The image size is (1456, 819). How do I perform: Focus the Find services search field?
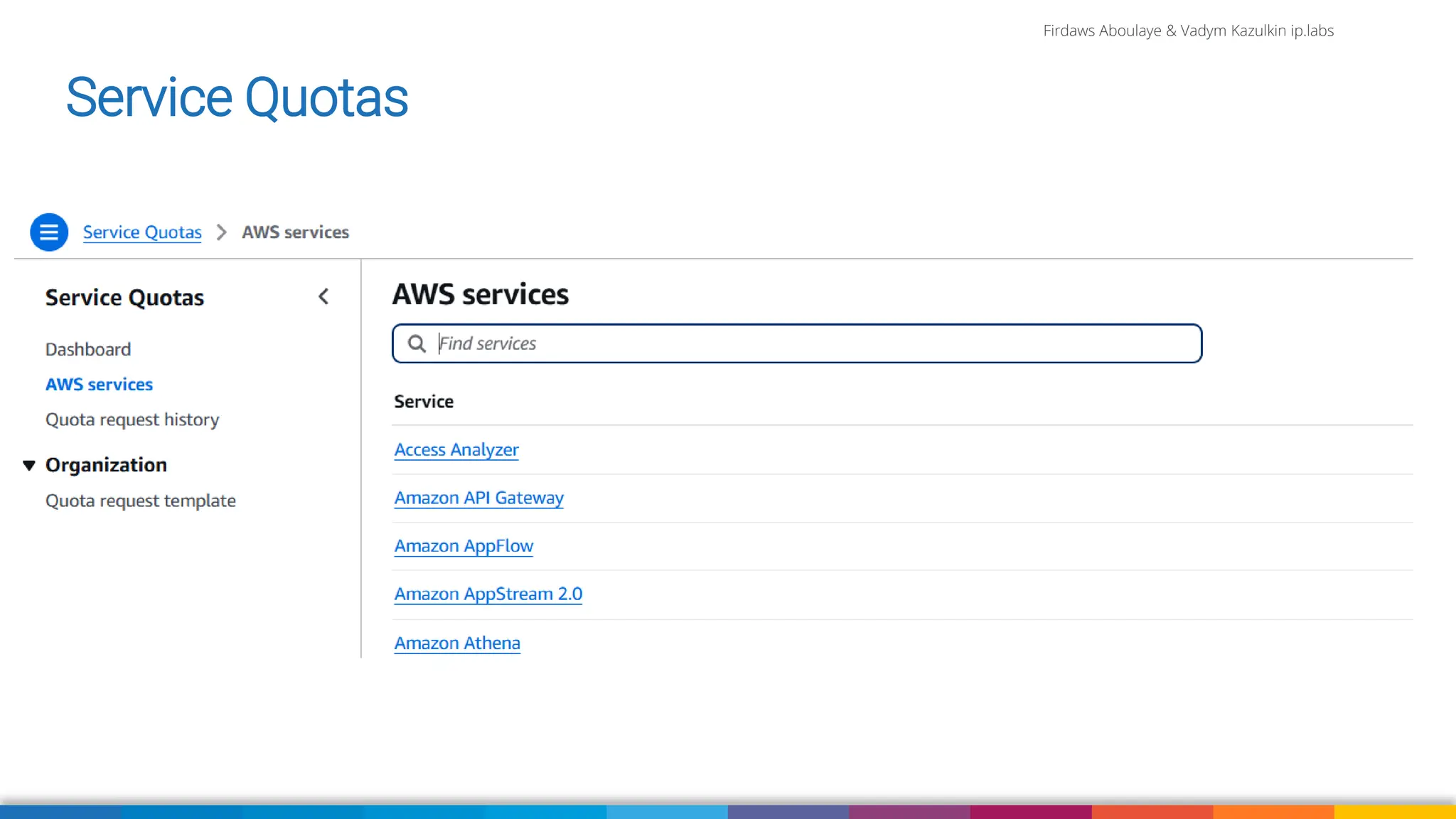[810, 343]
